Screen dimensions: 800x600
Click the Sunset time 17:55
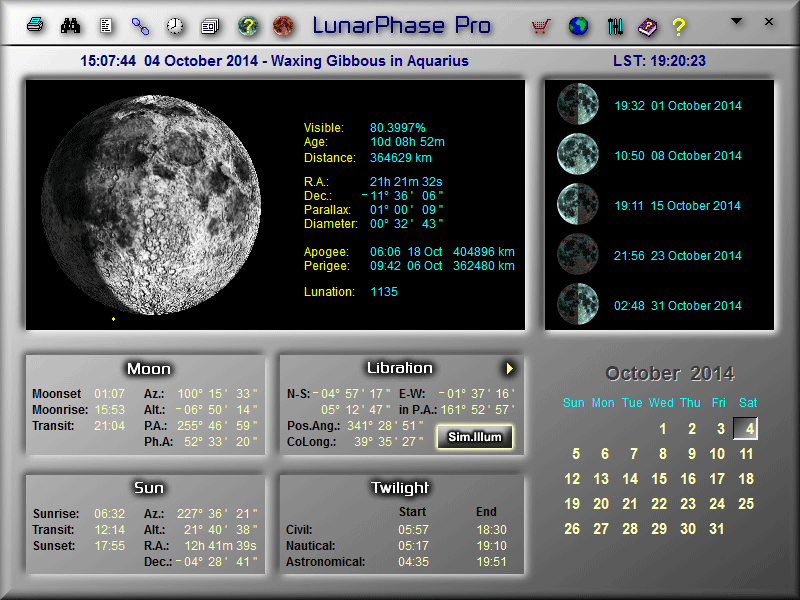coord(109,546)
